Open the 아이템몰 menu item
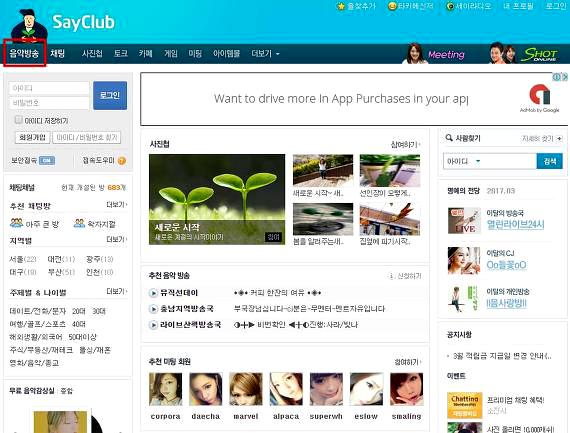Image resolution: width=570 pixels, height=433 pixels. click(x=226, y=53)
